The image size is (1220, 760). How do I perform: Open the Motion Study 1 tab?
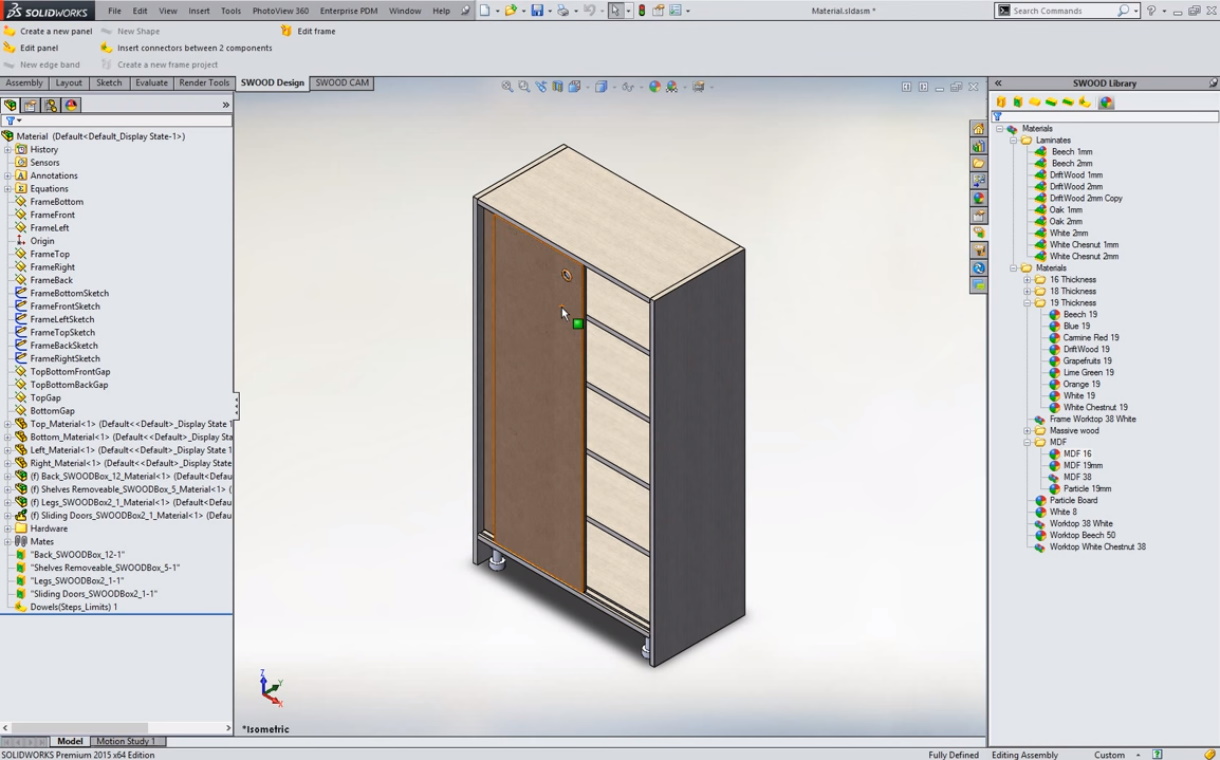click(x=126, y=741)
